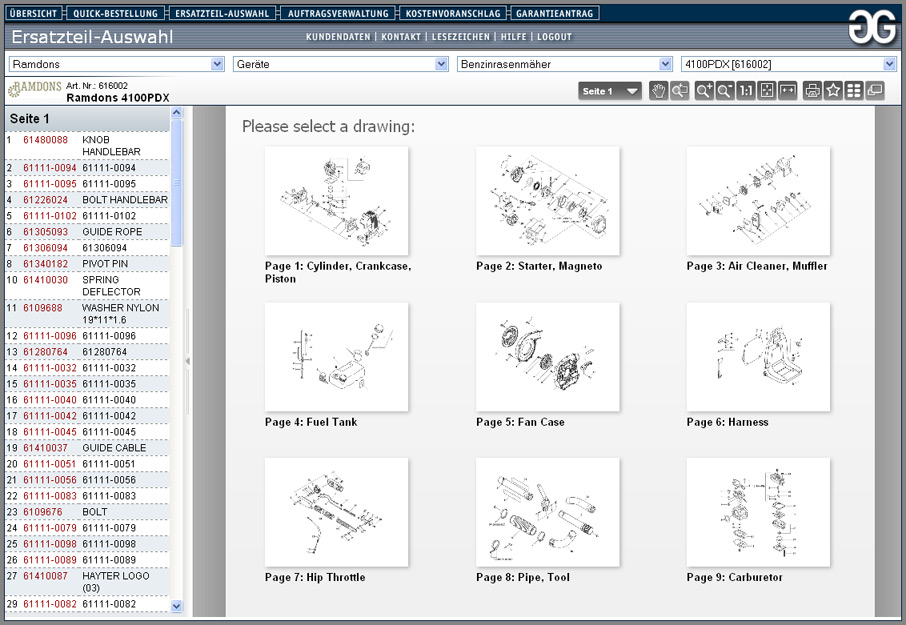This screenshot has width=906, height=625.
Task: Open the Seite 1 page dropdown
Action: tap(611, 91)
